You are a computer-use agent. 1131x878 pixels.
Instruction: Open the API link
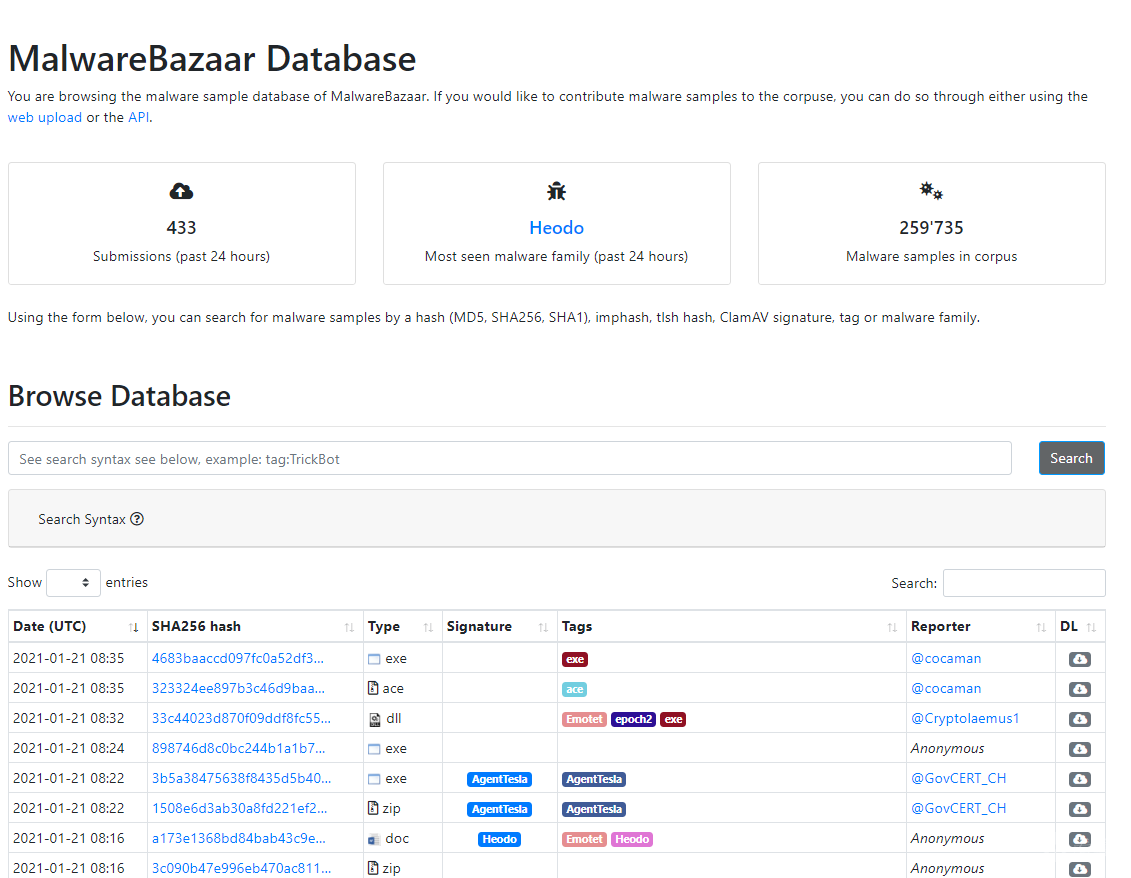138,117
